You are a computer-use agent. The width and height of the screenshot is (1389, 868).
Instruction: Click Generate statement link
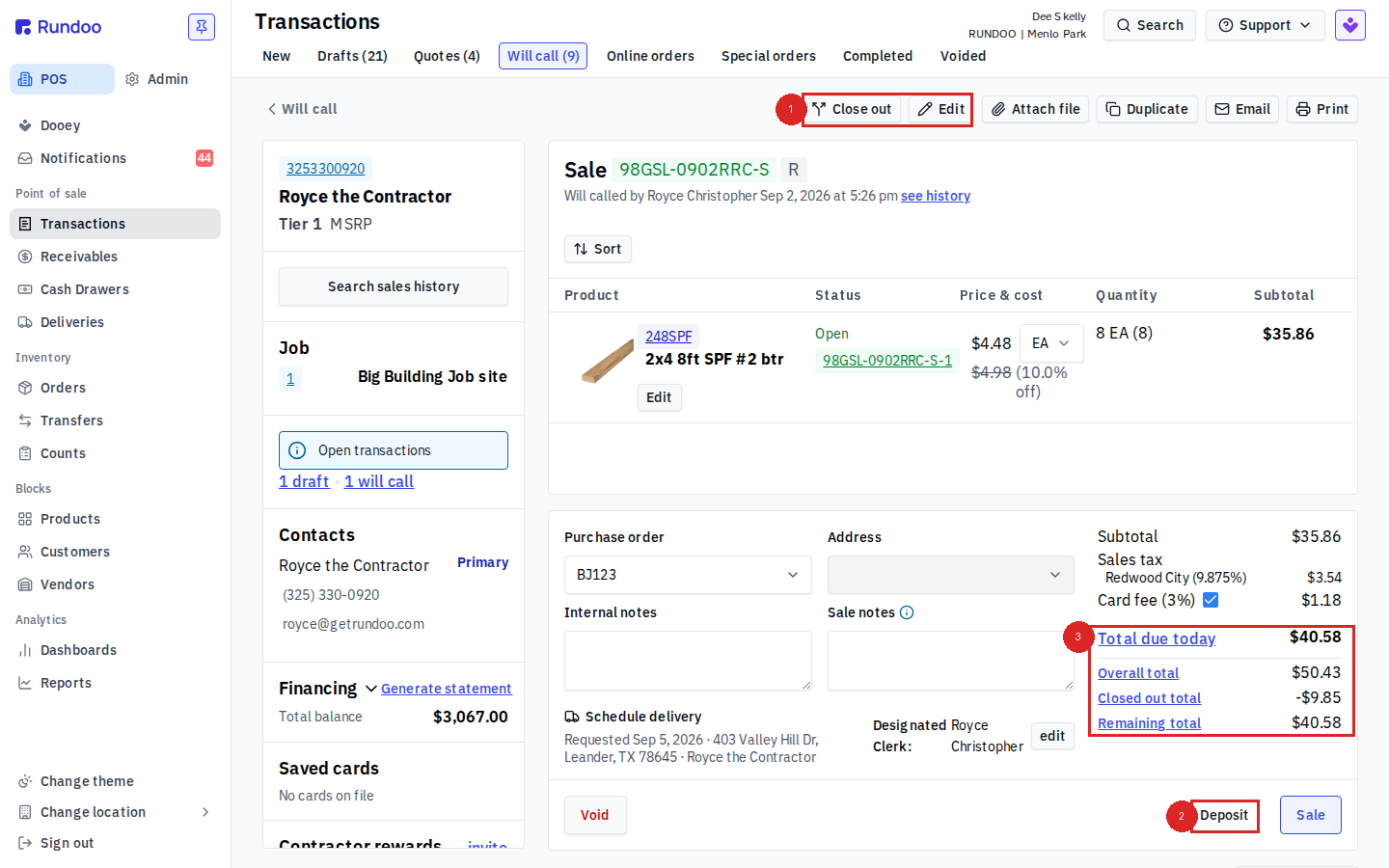pos(447,689)
